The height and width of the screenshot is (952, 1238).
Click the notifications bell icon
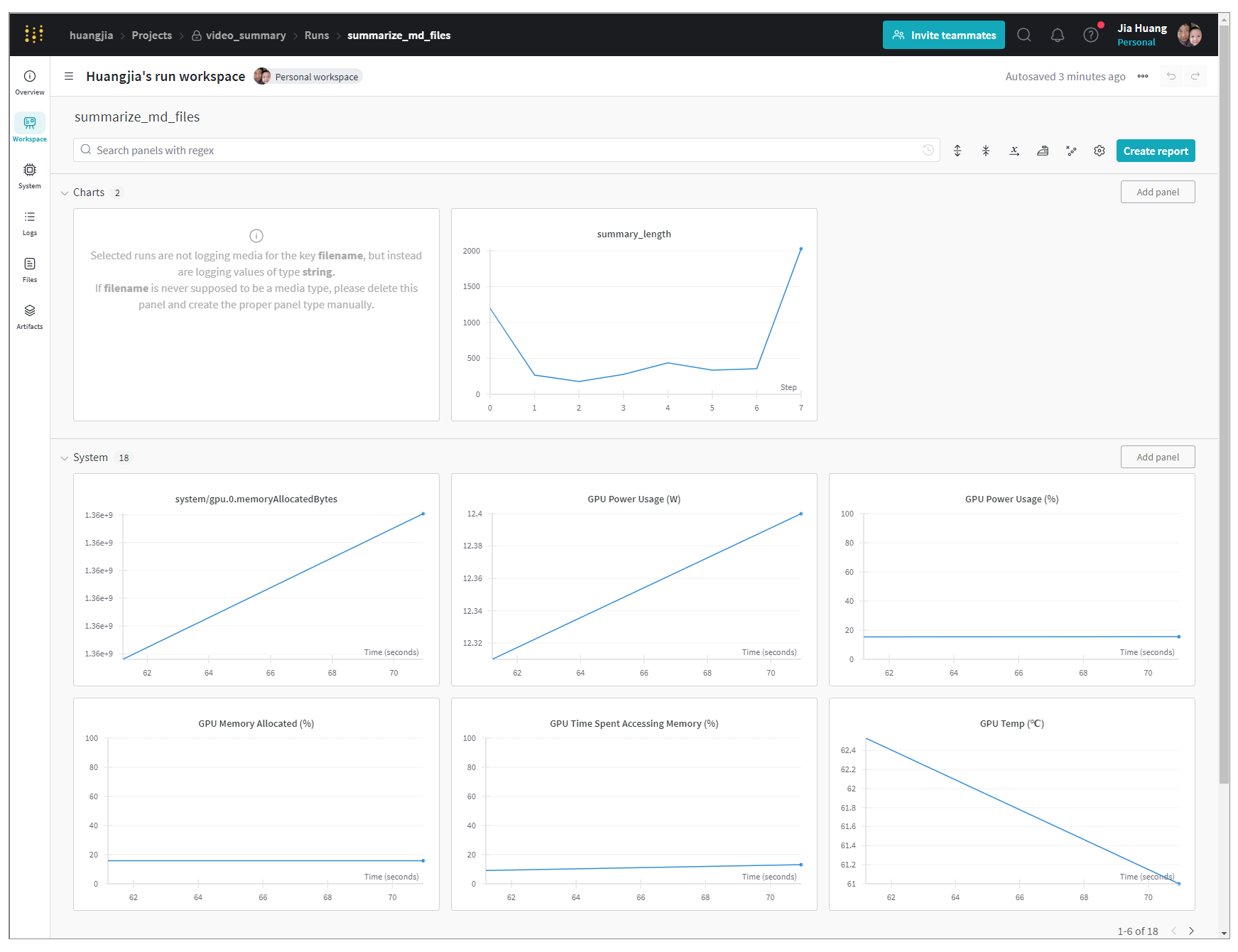[x=1057, y=36]
